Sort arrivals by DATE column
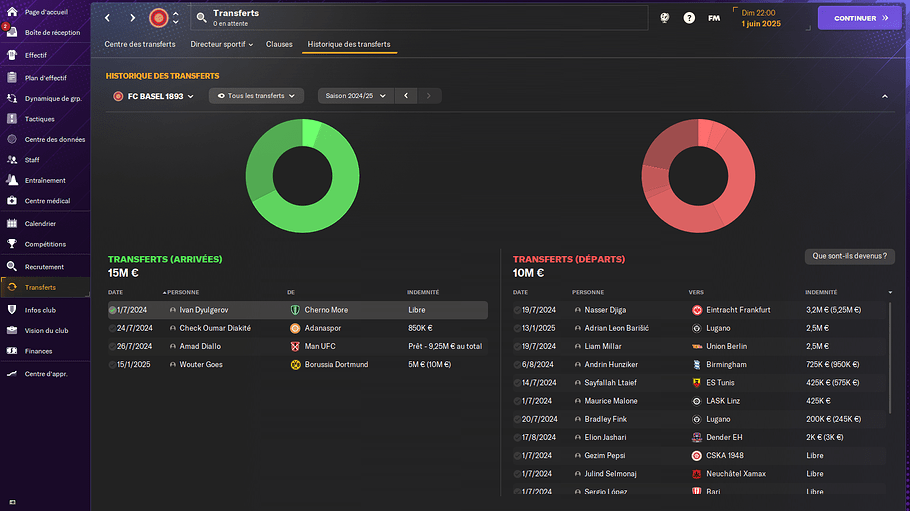Image resolution: width=910 pixels, height=511 pixels. click(x=115, y=292)
